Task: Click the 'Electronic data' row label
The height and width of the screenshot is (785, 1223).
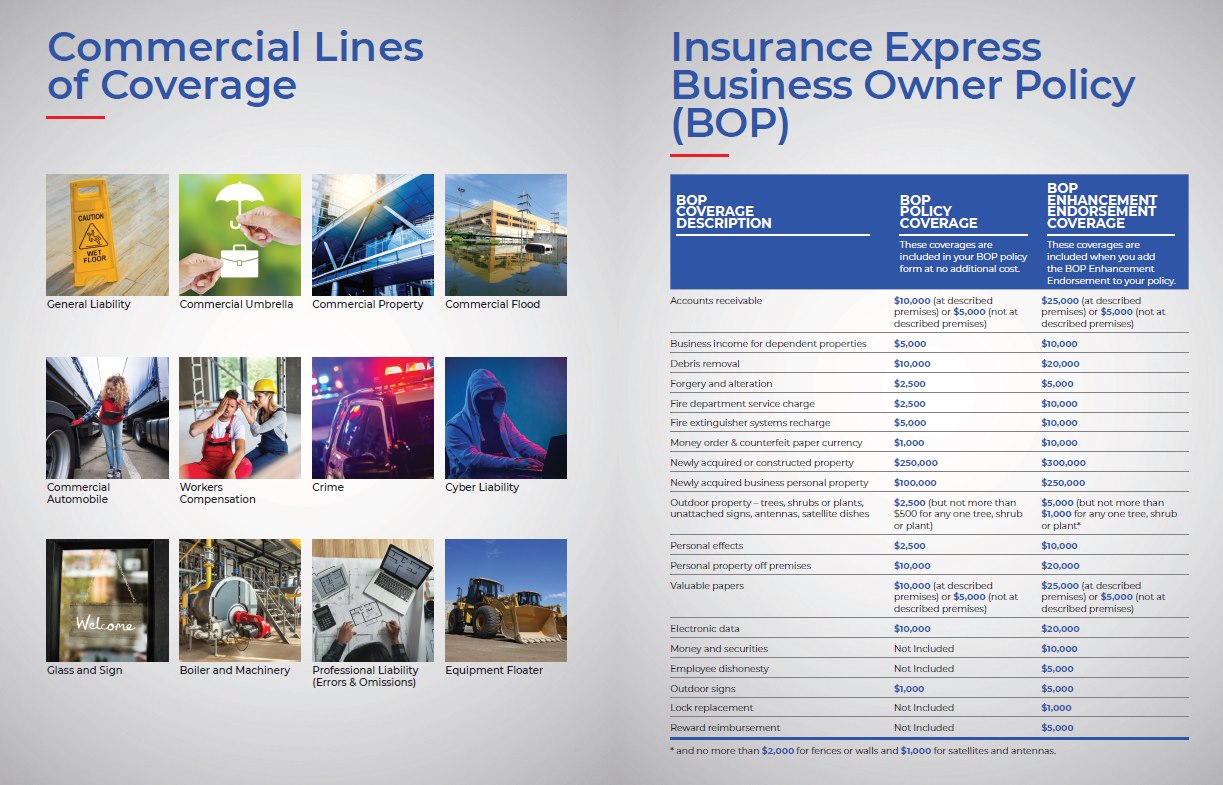Action: point(706,629)
